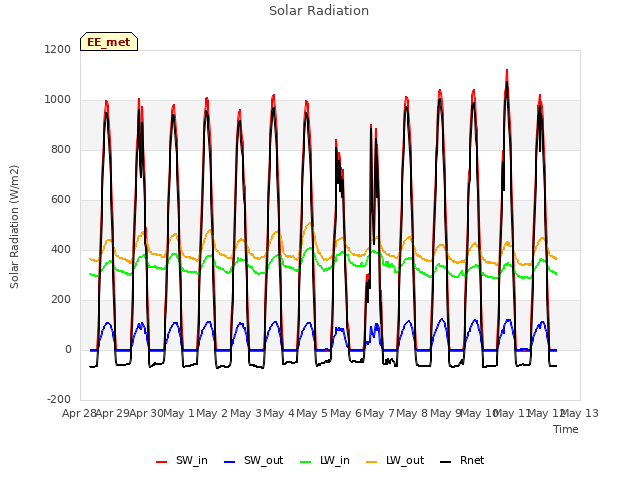Click the blue SW_out legend swatch

pyautogui.click(x=230, y=462)
